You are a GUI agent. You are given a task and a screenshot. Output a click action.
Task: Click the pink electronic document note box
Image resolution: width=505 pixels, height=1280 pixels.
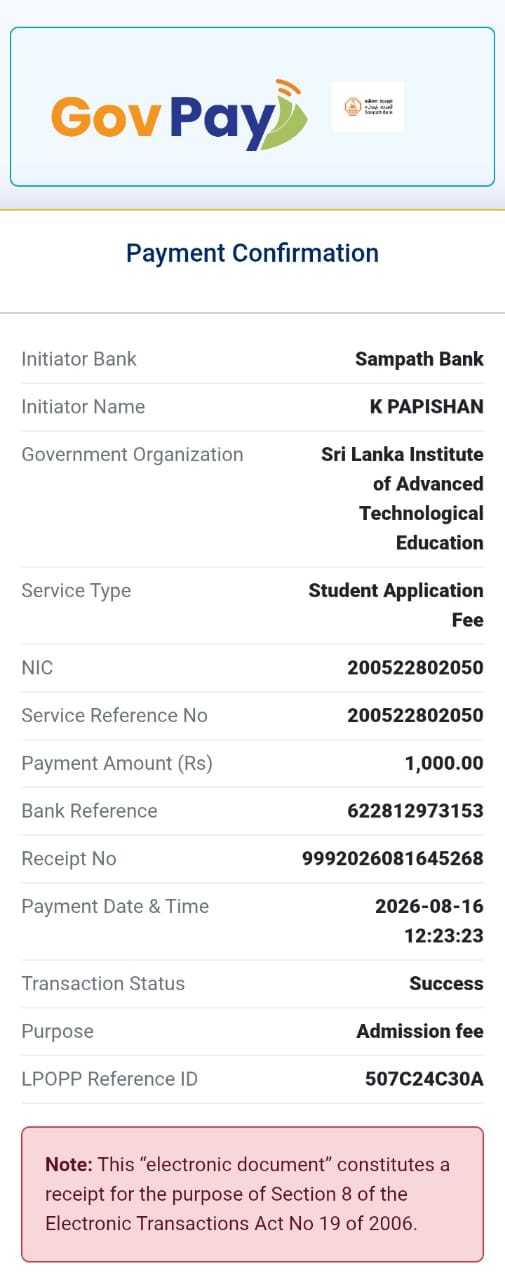click(252, 1194)
